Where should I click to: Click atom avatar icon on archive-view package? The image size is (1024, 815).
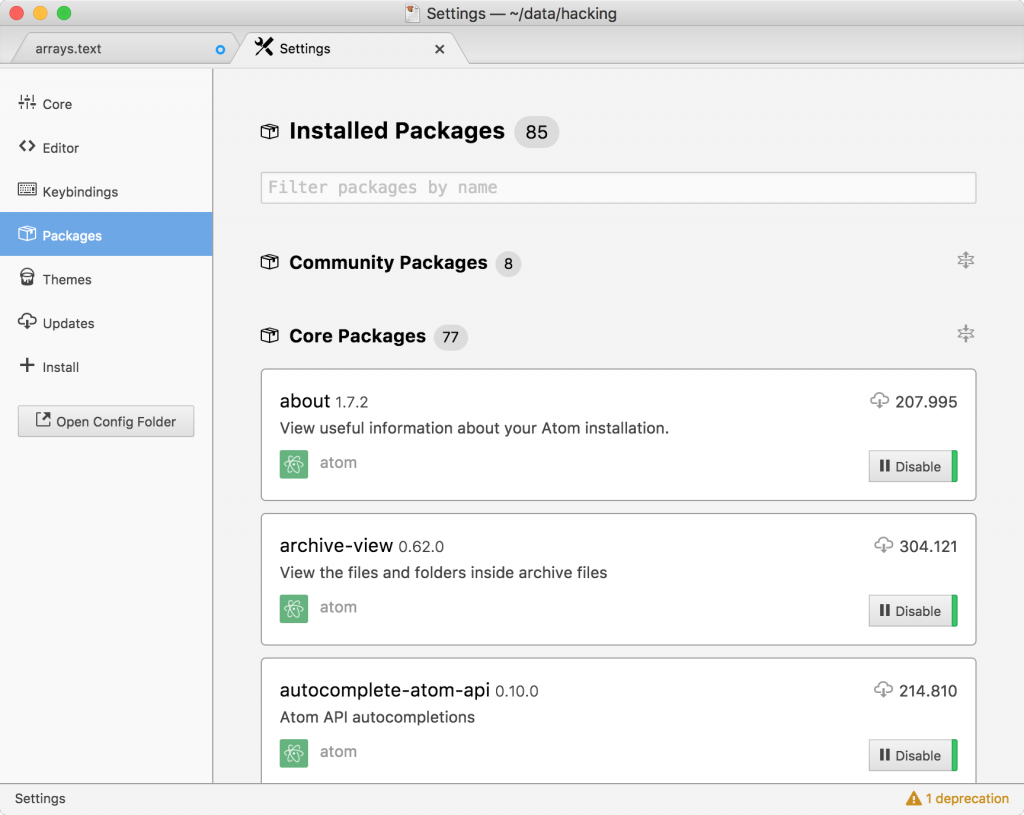coord(293,608)
